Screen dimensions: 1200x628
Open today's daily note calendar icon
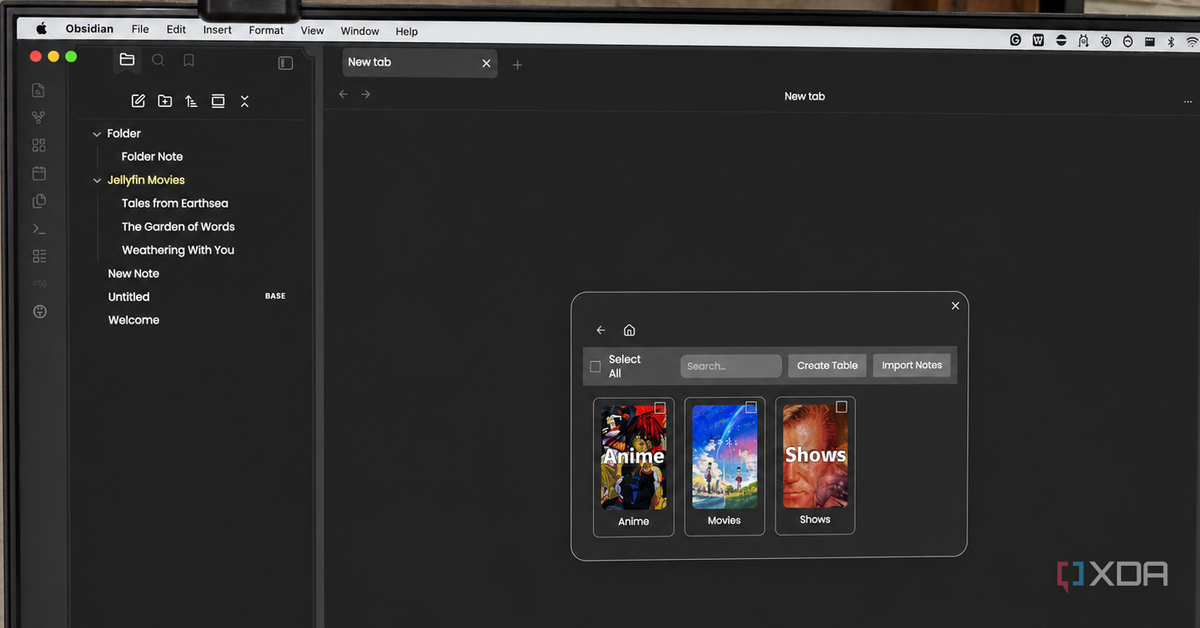click(39, 173)
